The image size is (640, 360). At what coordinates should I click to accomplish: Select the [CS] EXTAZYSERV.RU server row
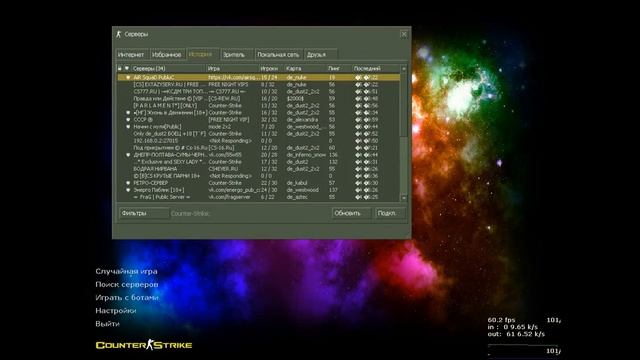point(258,84)
